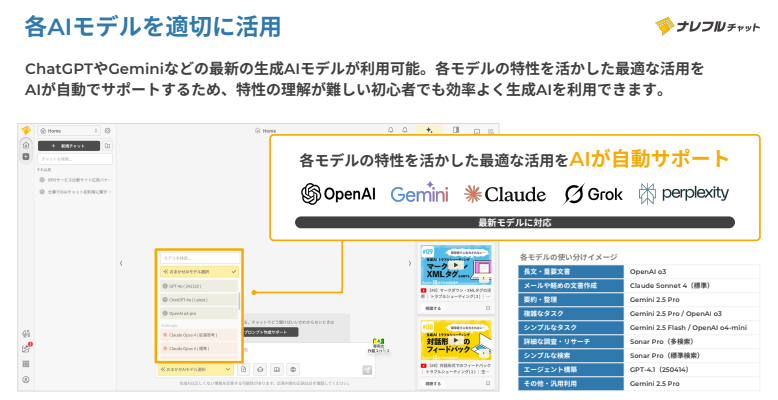Open the Home workspace selector dropdown
Screen dimensions: 778x400
click(x=69, y=131)
